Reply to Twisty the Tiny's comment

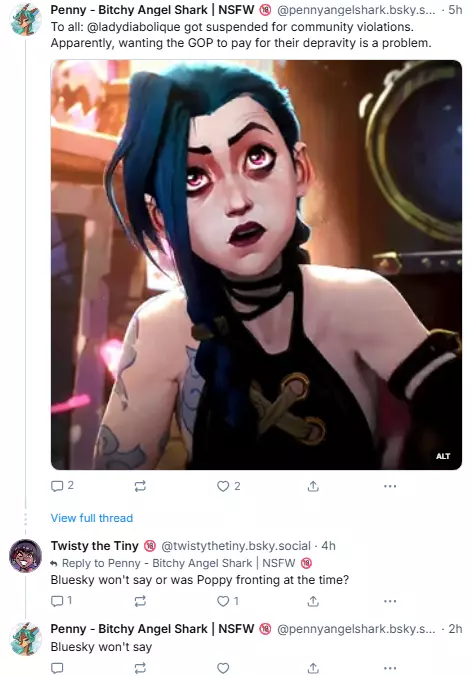coord(61,601)
